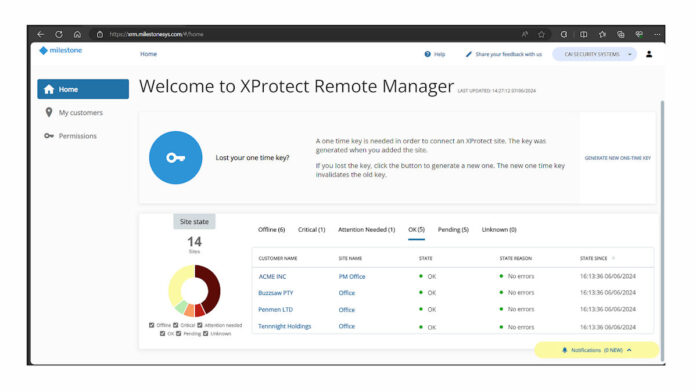This screenshot has width=696, height=392.
Task: Switch to the Offline (6) tab
Action: (x=271, y=230)
